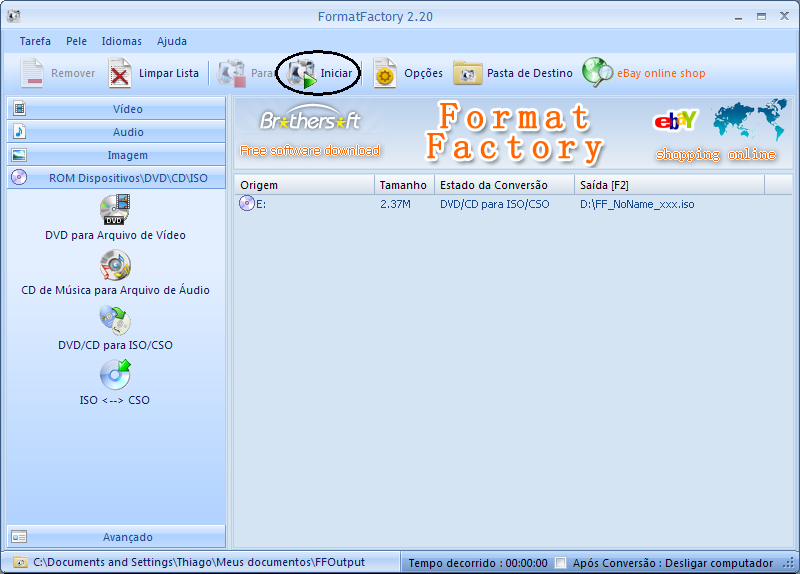Click the Iniciar green play icon
800x574 pixels.
[301, 74]
